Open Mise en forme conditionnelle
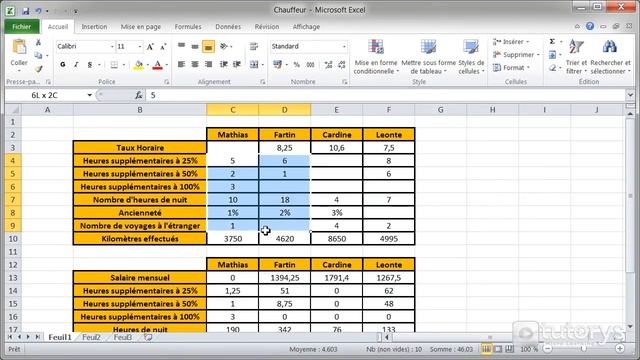 pos(376,57)
